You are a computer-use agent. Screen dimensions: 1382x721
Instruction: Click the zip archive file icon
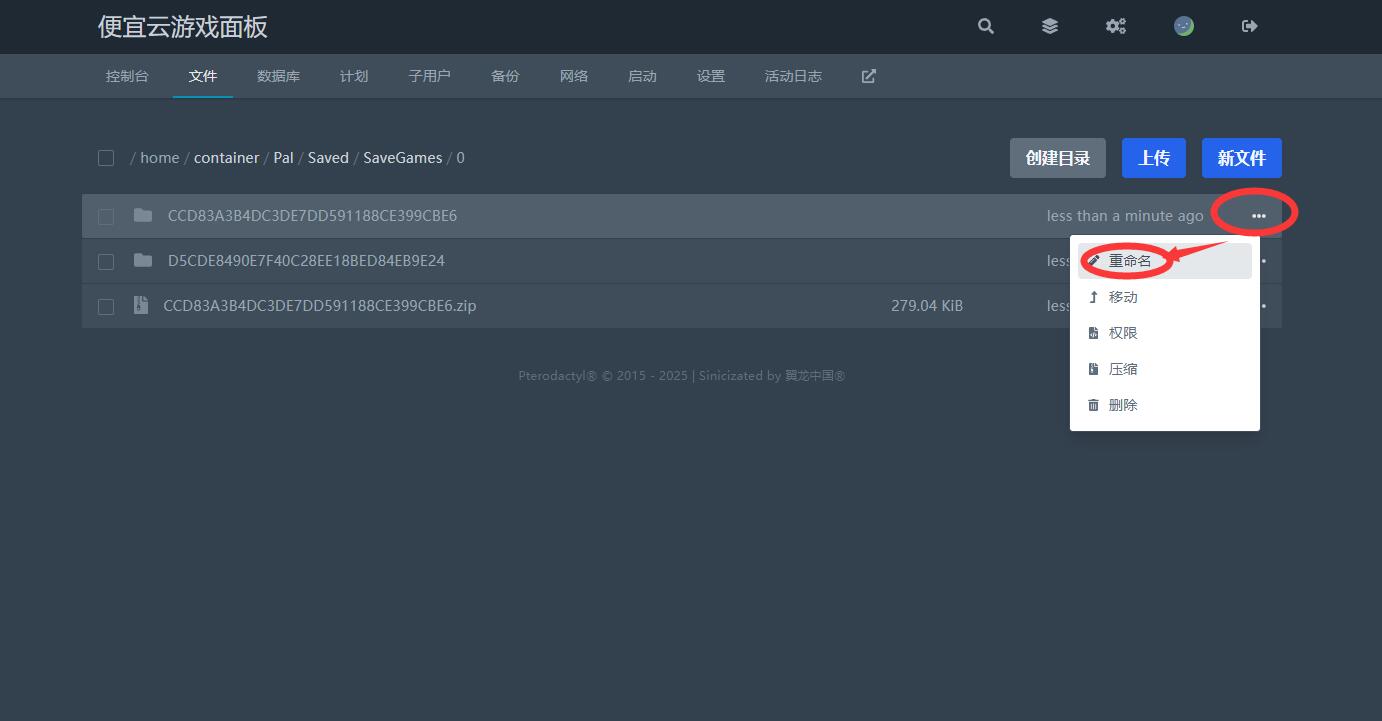click(x=141, y=305)
